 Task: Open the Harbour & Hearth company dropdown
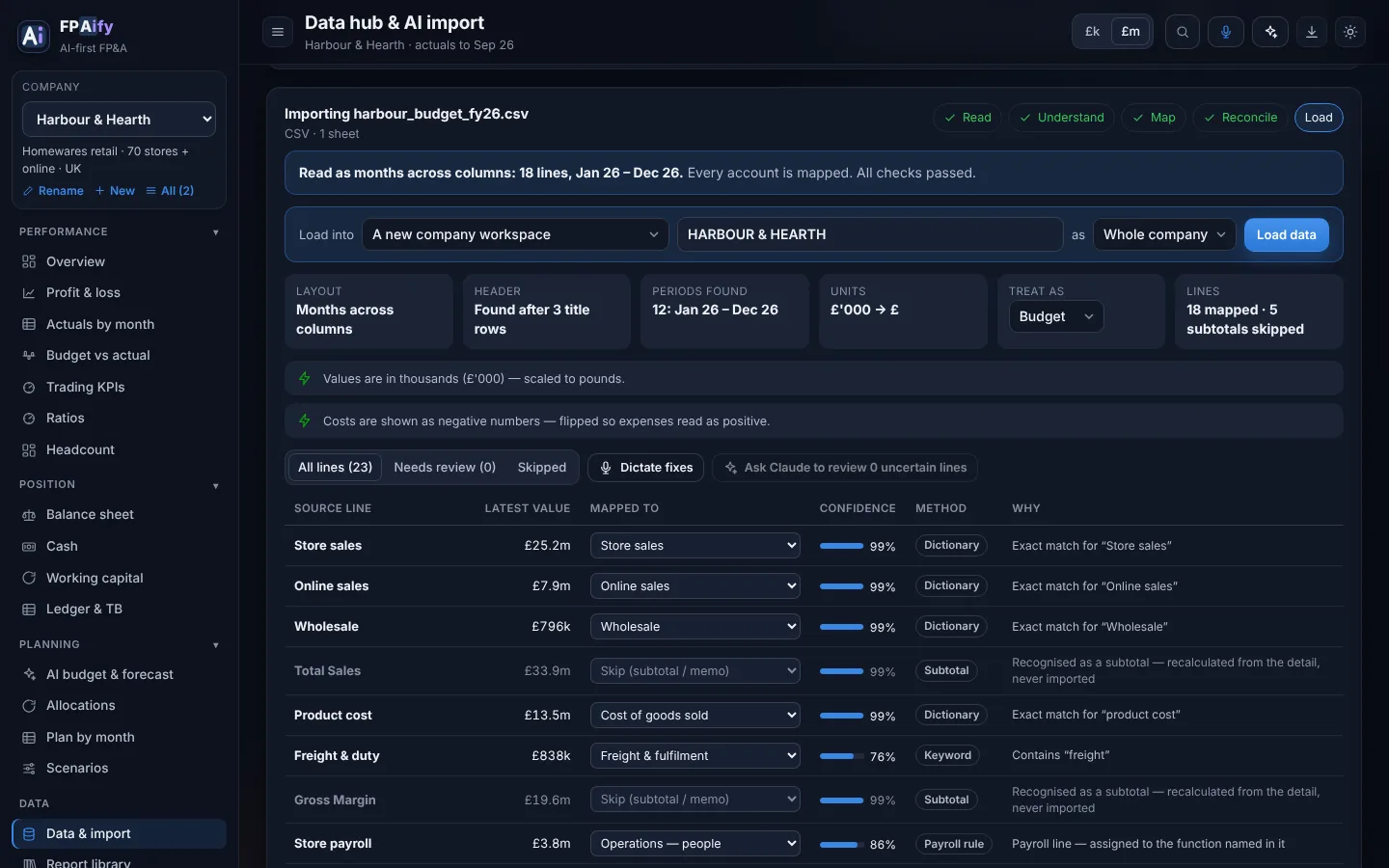[x=119, y=120]
